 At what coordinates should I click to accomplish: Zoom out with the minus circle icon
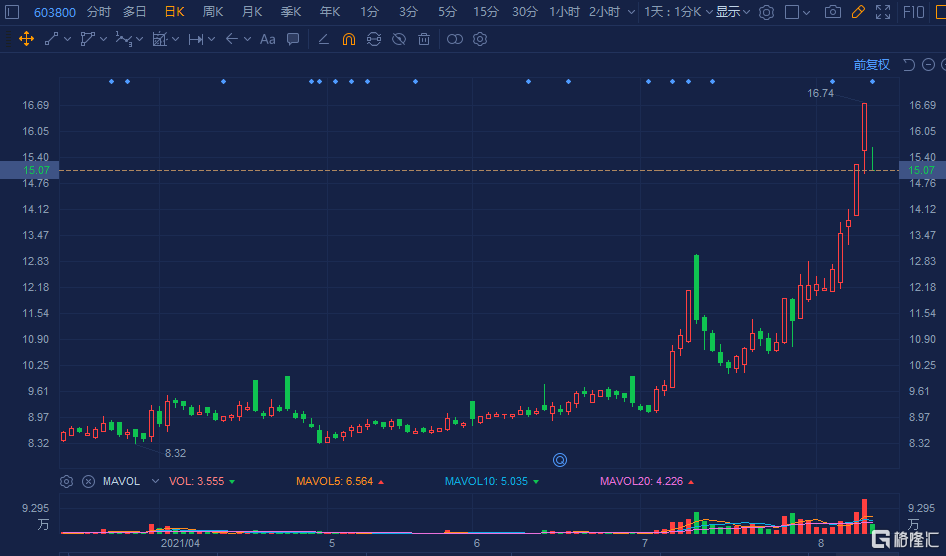click(929, 65)
